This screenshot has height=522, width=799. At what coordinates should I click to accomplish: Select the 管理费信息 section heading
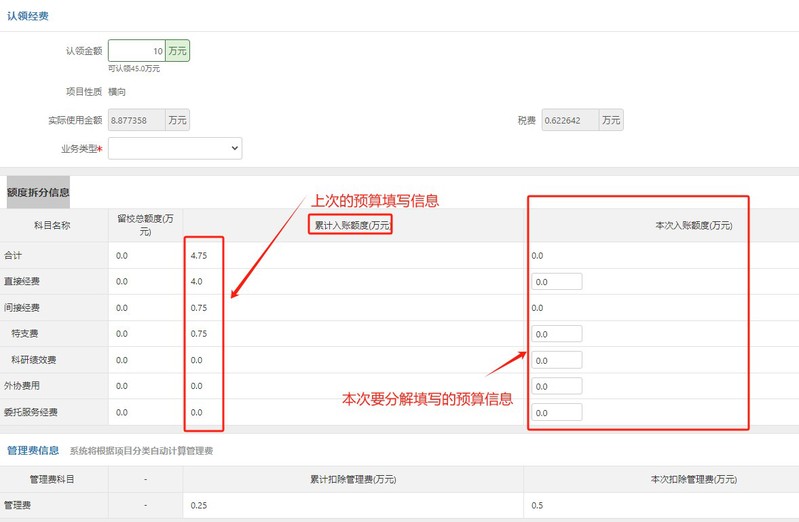coord(33,451)
